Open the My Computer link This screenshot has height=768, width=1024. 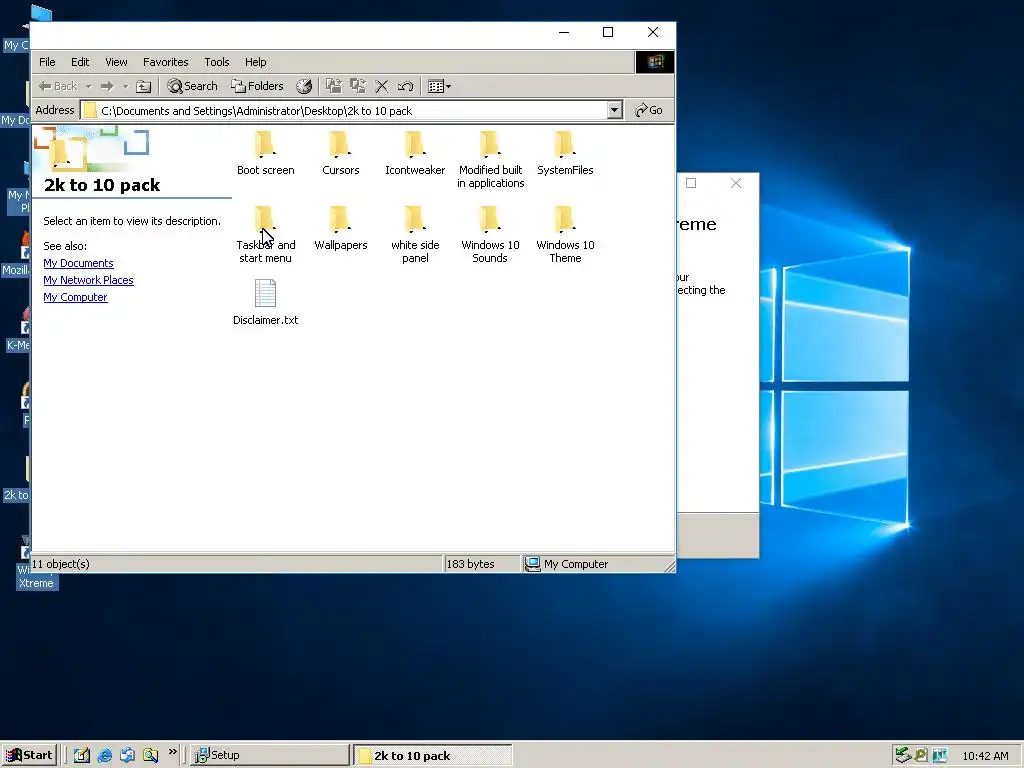(x=75, y=297)
